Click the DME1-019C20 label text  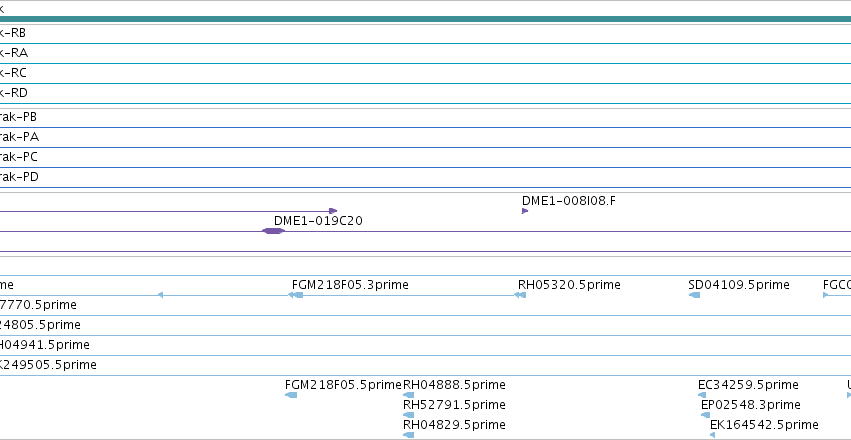point(318,221)
